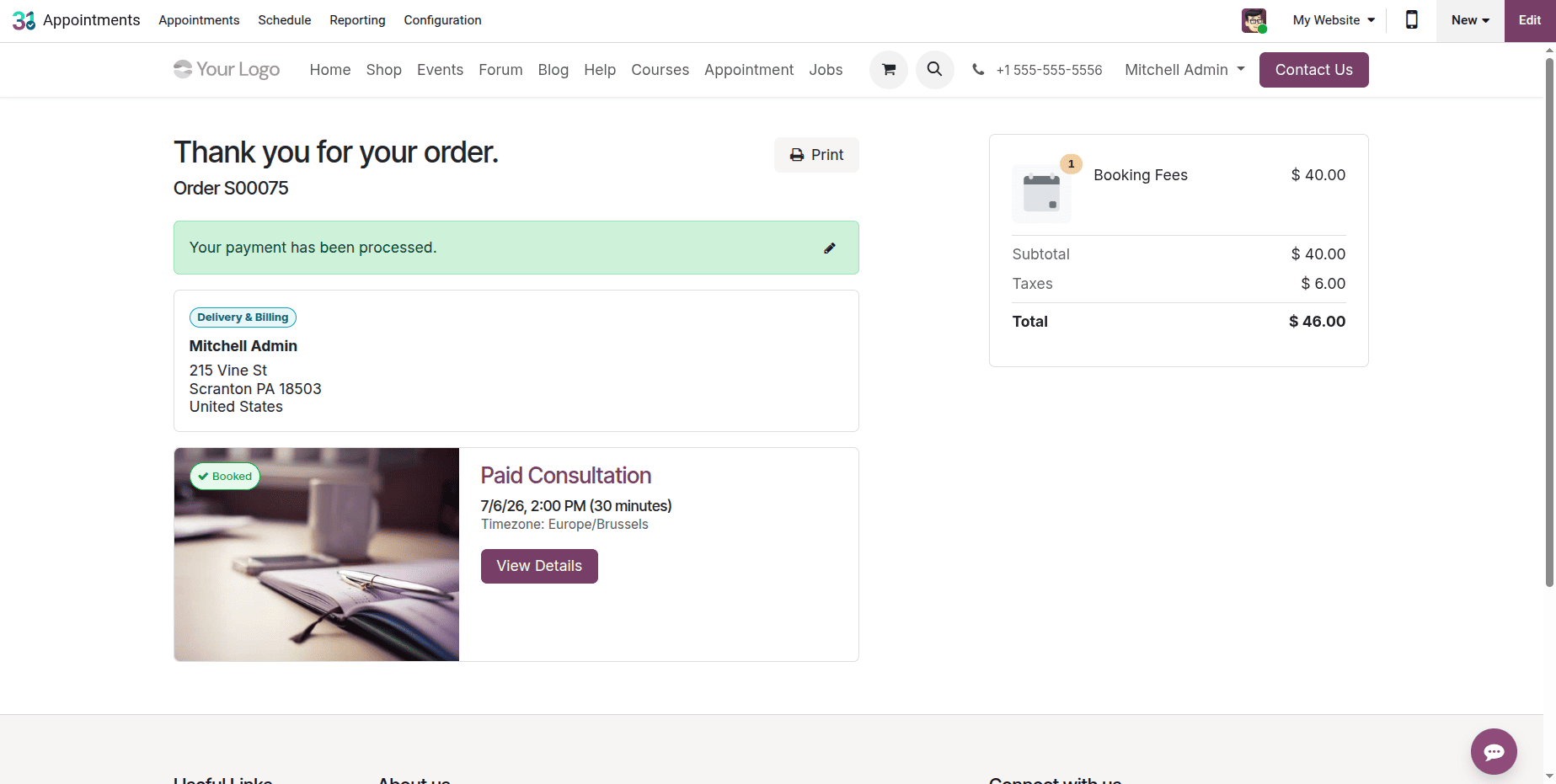
Task: Click the phone icon beside the number
Action: [978, 70]
